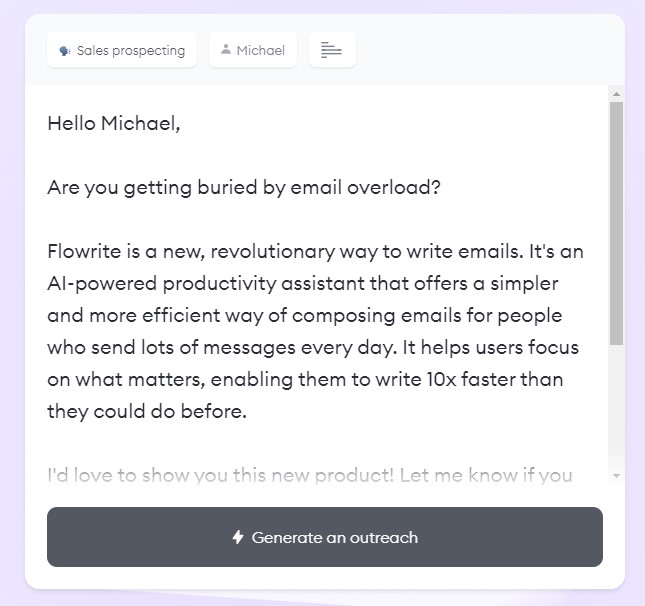The height and width of the screenshot is (606, 645).
Task: Click the scrollbar up arrow
Action: 616,94
